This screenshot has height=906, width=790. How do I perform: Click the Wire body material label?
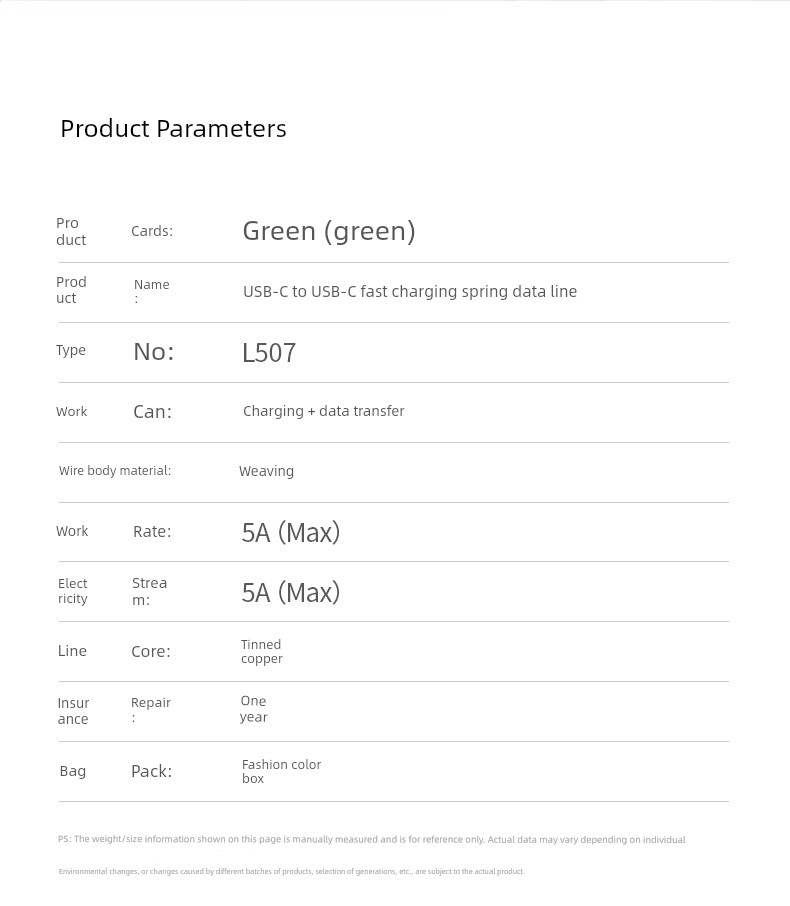click(115, 471)
